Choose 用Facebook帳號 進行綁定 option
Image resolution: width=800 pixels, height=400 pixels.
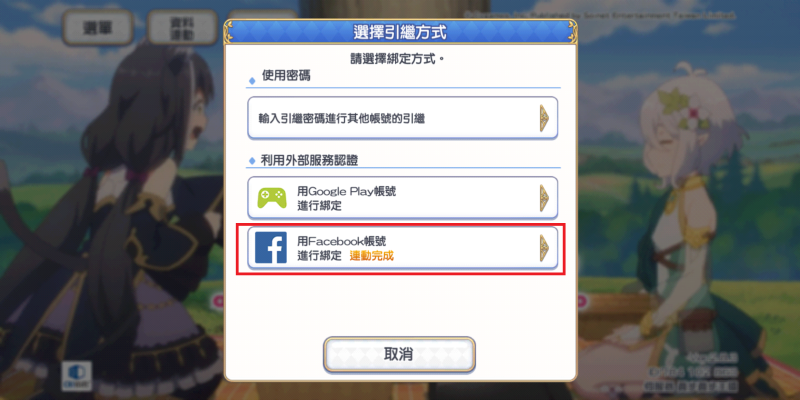(x=403, y=248)
